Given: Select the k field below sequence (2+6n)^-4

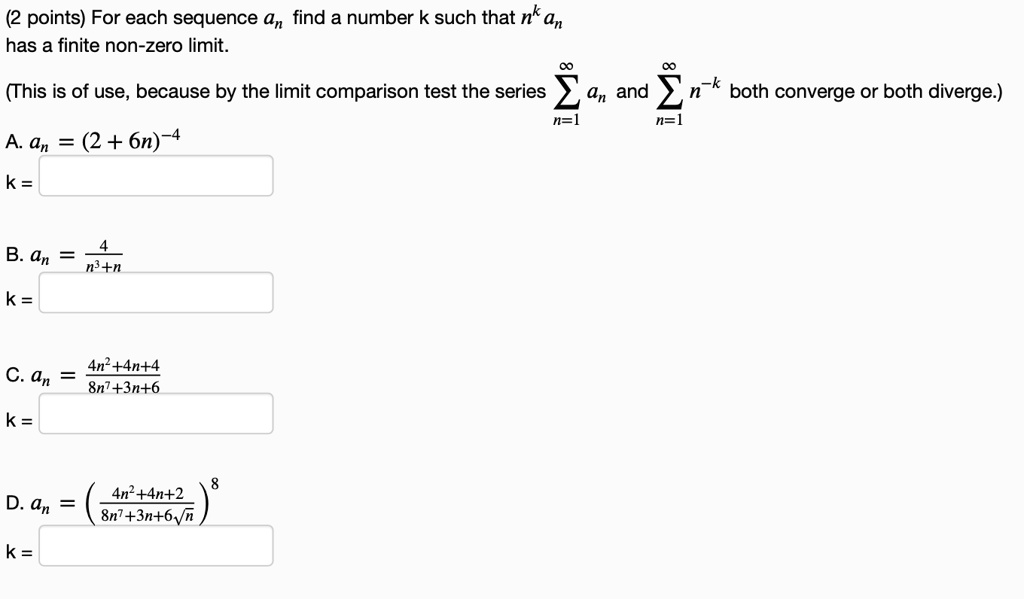Looking at the screenshot, I should coord(156,175).
